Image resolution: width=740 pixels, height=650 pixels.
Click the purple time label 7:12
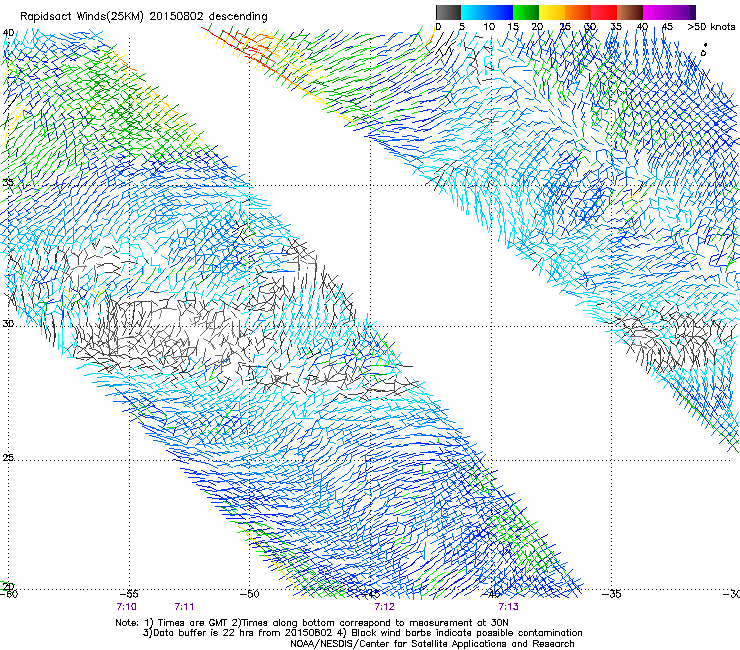tap(385, 607)
